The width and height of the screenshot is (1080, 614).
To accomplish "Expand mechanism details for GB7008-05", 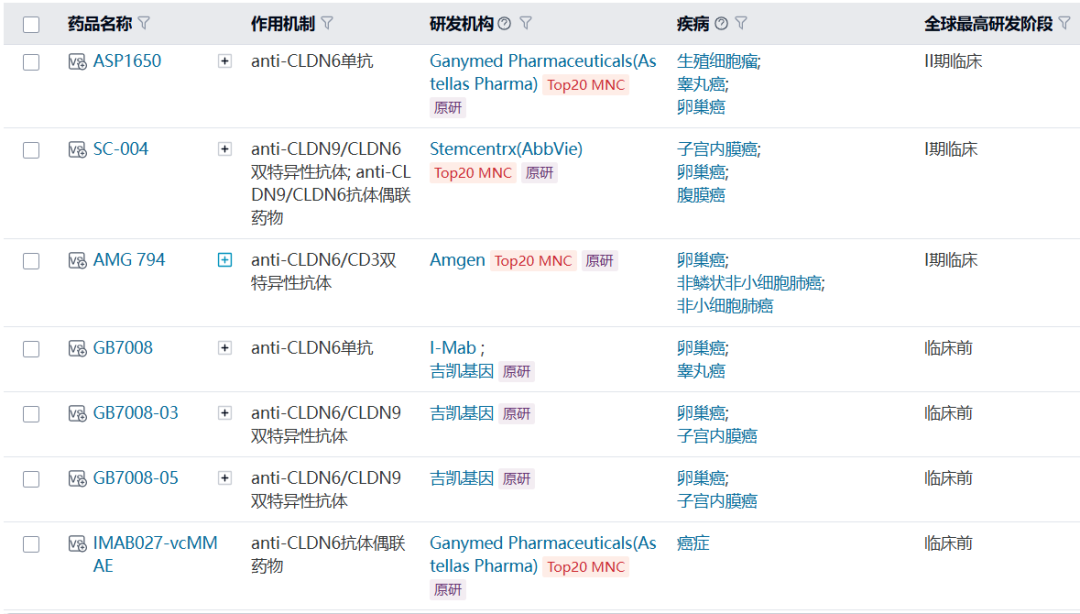I will coord(224,477).
